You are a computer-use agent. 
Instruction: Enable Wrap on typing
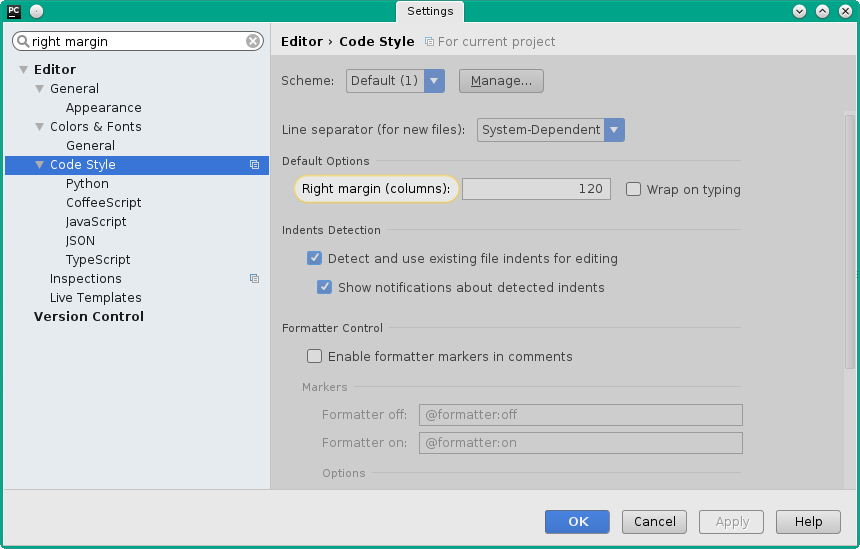[633, 189]
